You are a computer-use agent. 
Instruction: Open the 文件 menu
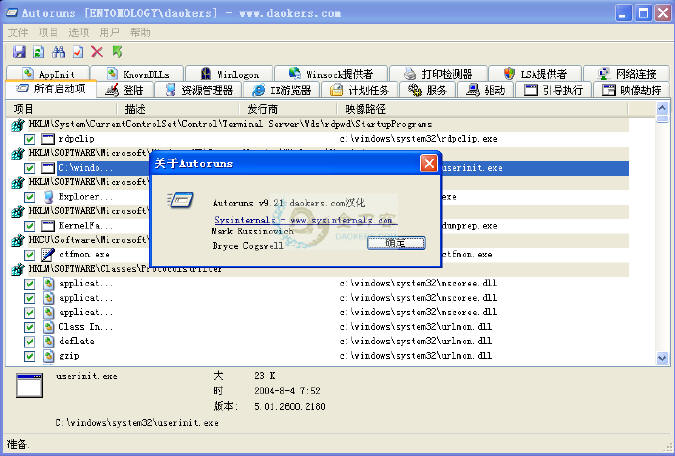pos(18,33)
